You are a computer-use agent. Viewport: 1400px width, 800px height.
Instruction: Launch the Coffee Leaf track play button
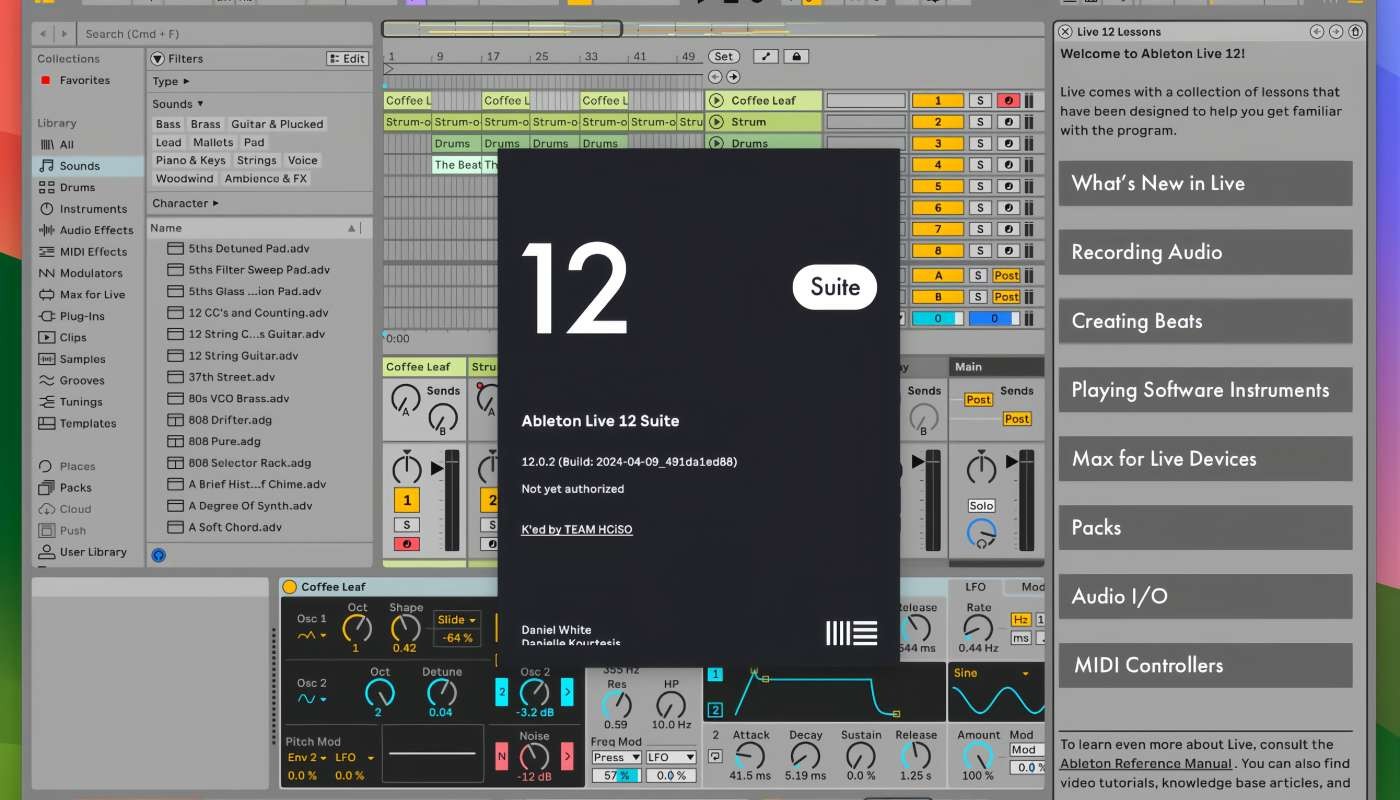[x=716, y=100]
